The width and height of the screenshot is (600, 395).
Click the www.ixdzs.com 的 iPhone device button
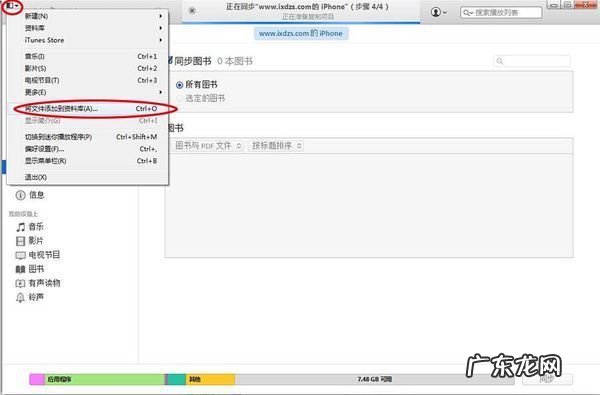coord(301,34)
